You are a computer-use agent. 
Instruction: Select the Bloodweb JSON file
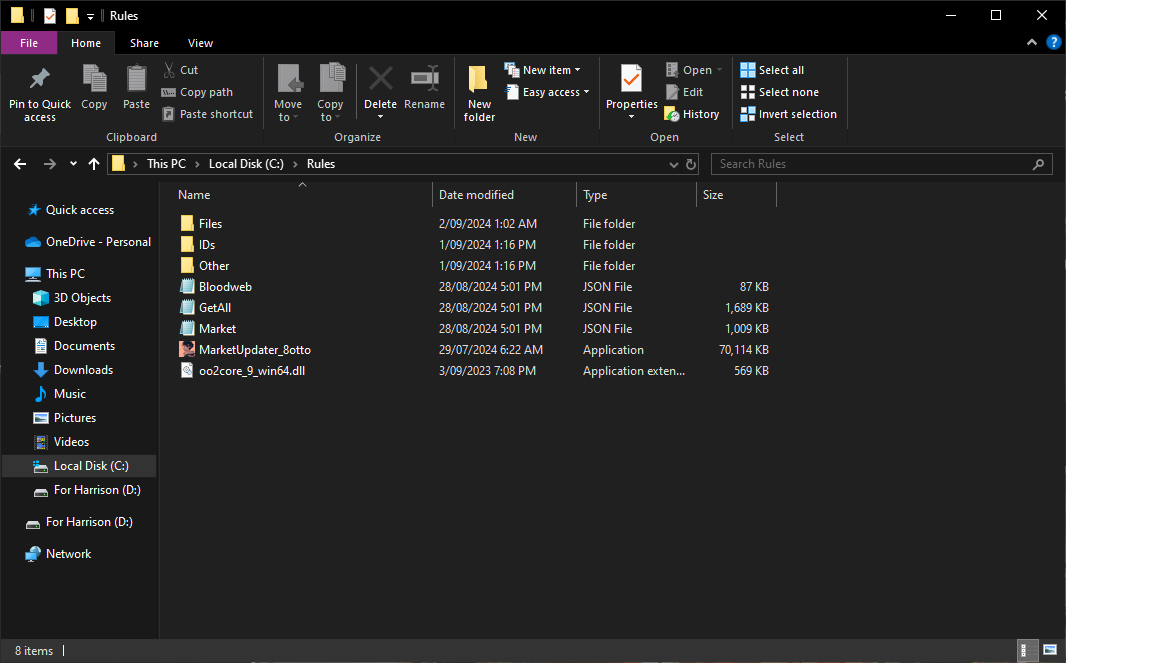tap(216, 287)
